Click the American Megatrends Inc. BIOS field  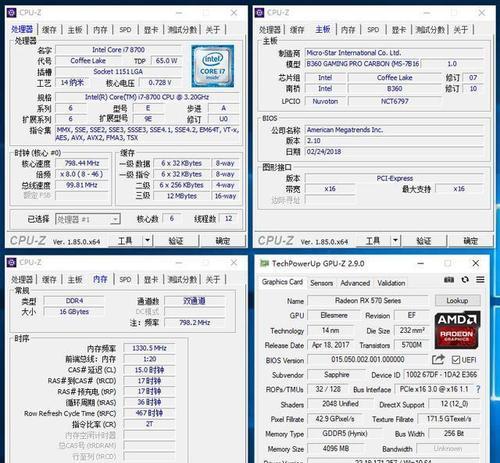(x=394, y=130)
